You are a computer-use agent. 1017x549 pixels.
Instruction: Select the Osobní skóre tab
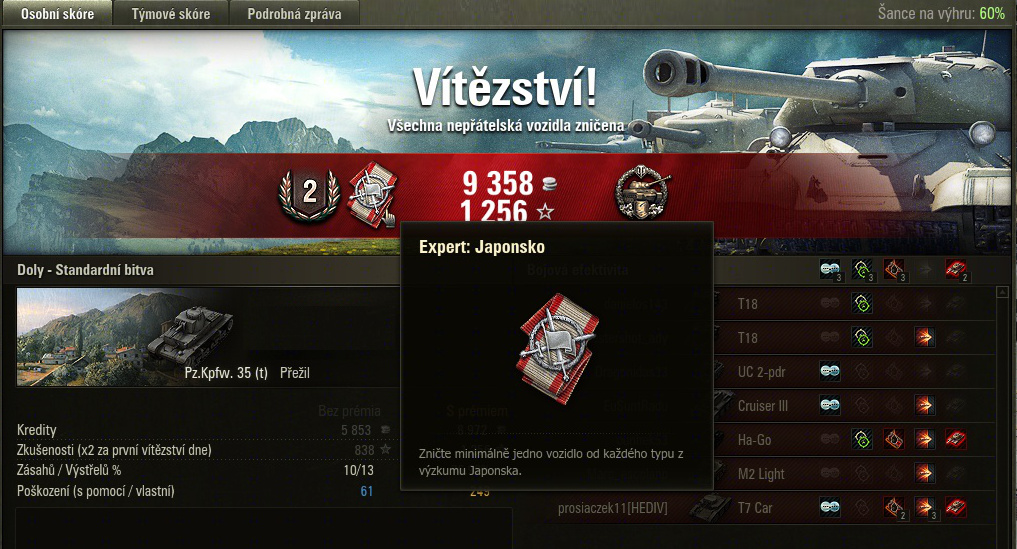[x=57, y=14]
